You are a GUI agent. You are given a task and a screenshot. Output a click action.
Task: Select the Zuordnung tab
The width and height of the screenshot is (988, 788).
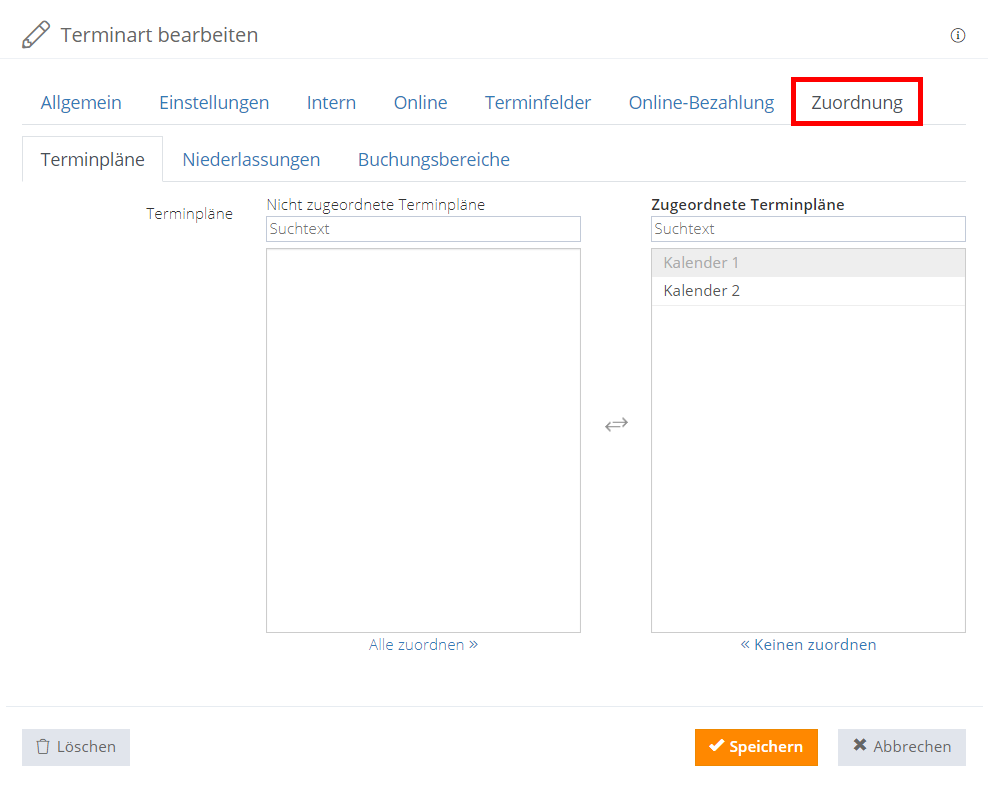point(857,103)
